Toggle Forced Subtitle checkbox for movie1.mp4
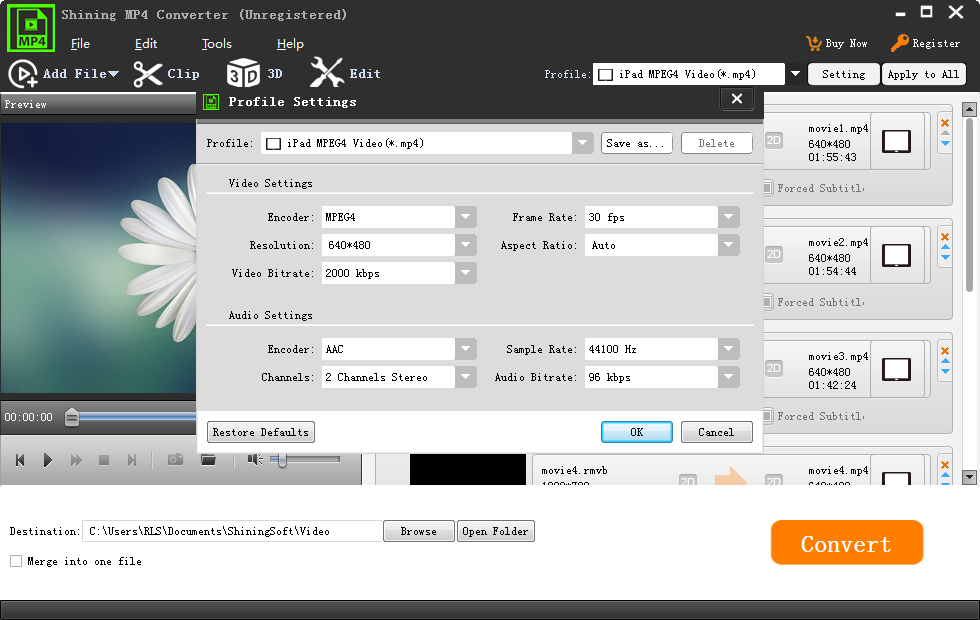Screen dimensions: 980x620 click(768, 188)
